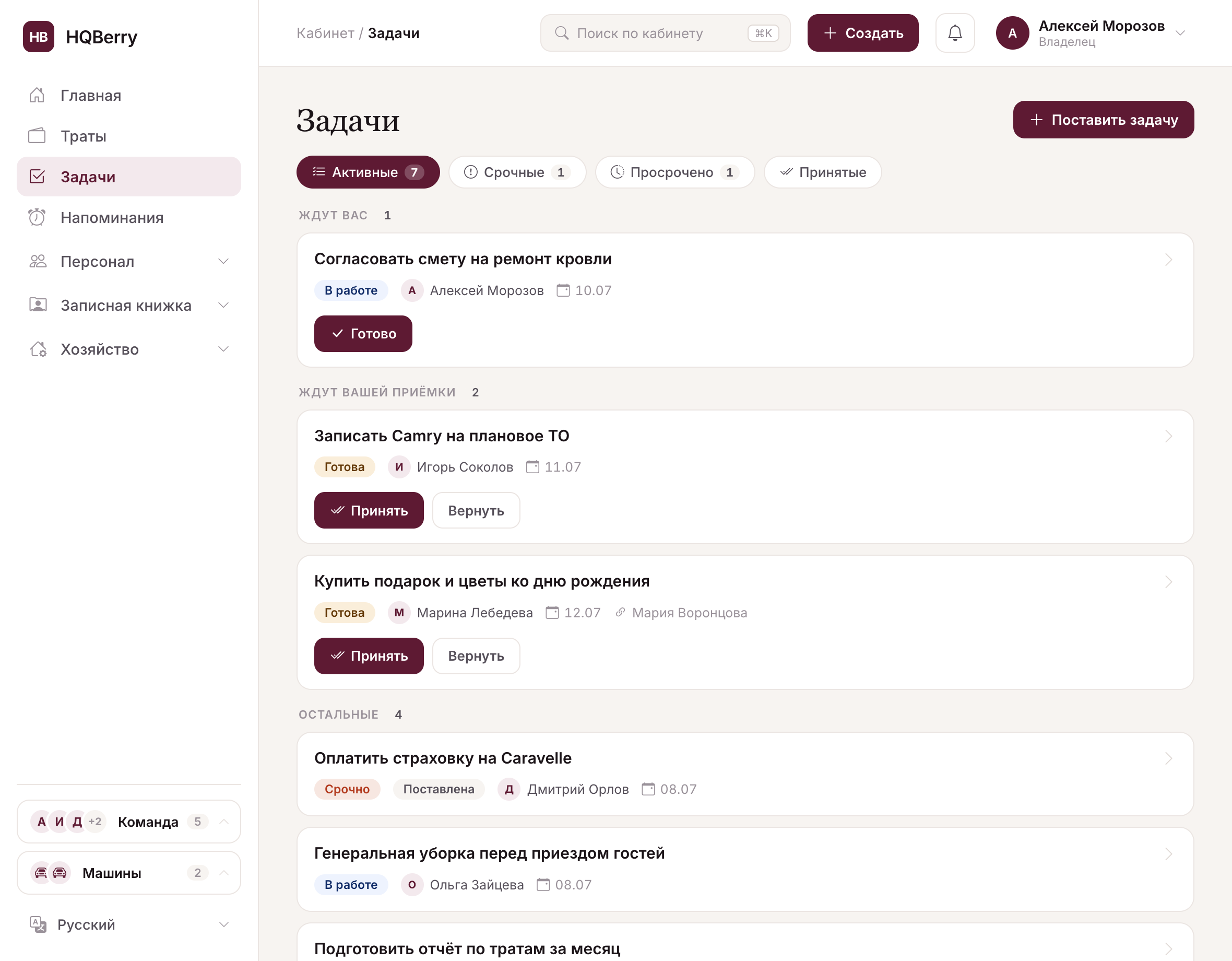This screenshot has width=1232, height=961.
Task: Click the contact card icon beside Записная книжка
Action: pyautogui.click(x=38, y=306)
